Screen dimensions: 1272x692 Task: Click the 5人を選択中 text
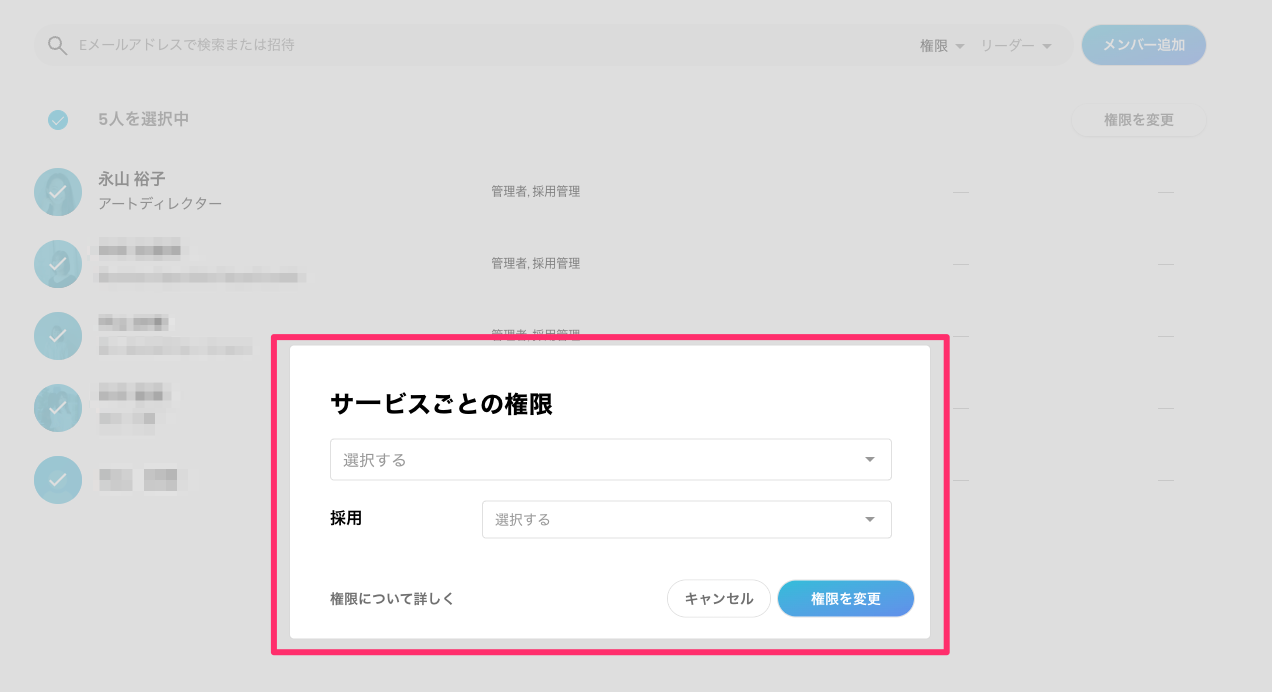[x=144, y=119]
